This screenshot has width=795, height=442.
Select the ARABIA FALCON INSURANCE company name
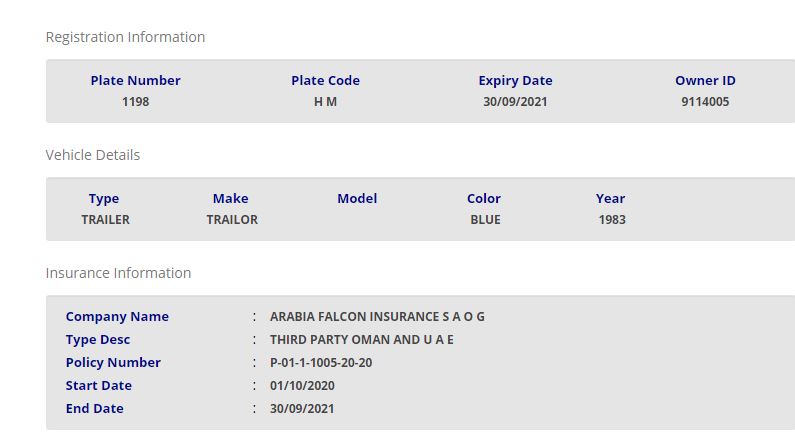[x=377, y=316]
